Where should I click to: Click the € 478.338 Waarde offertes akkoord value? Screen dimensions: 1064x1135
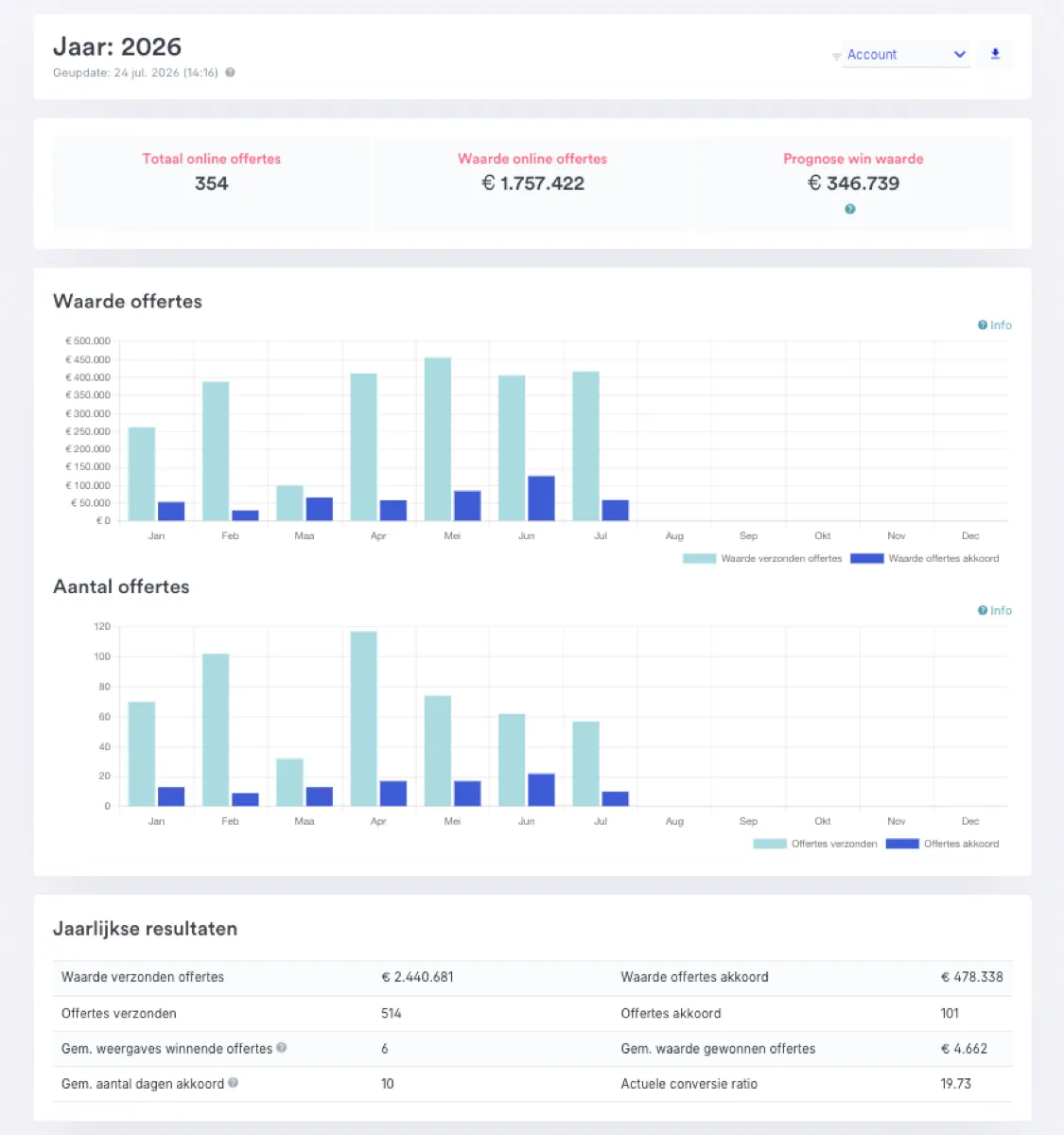971,977
